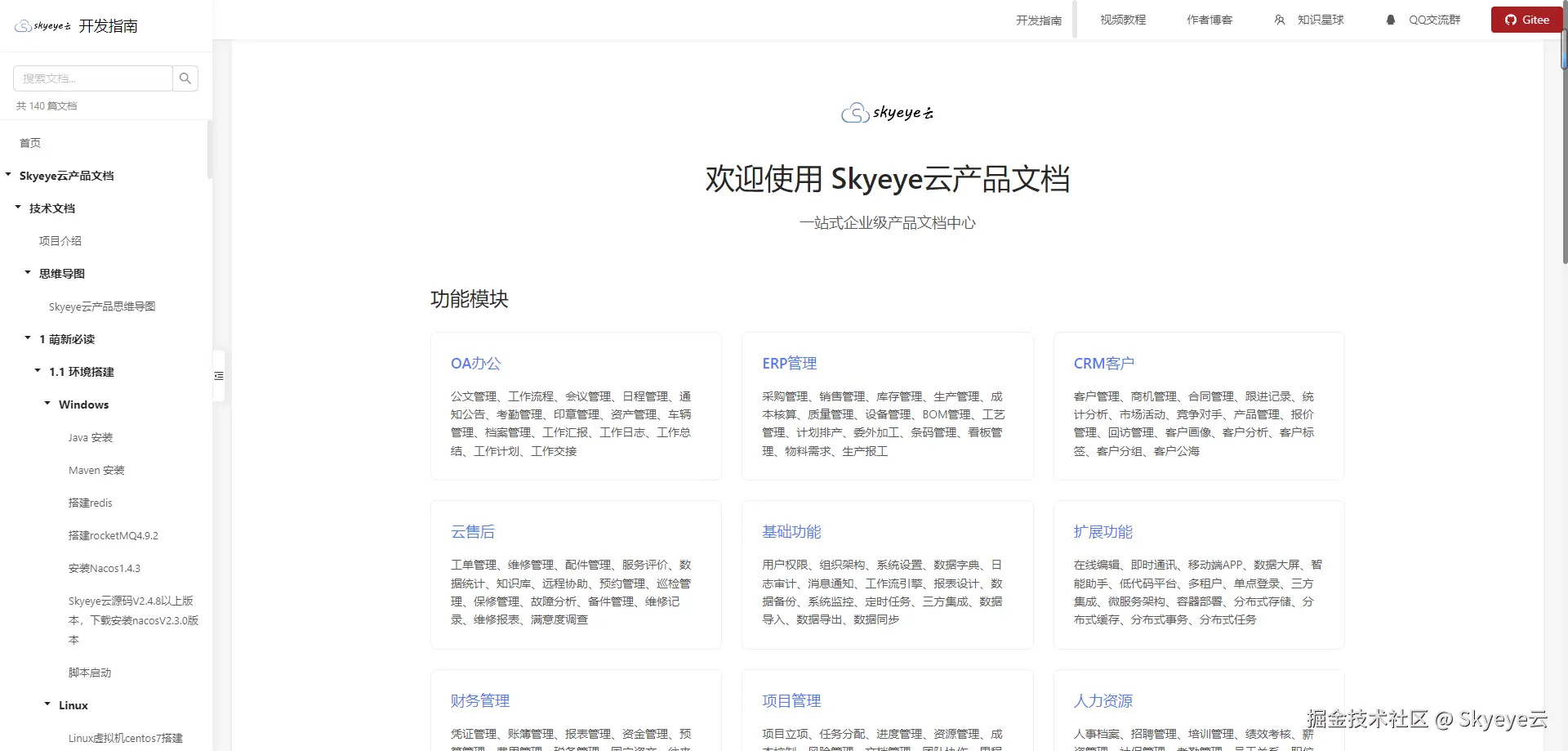The height and width of the screenshot is (751, 1568).
Task: Open 项目介绍 in sidebar
Action: point(60,241)
